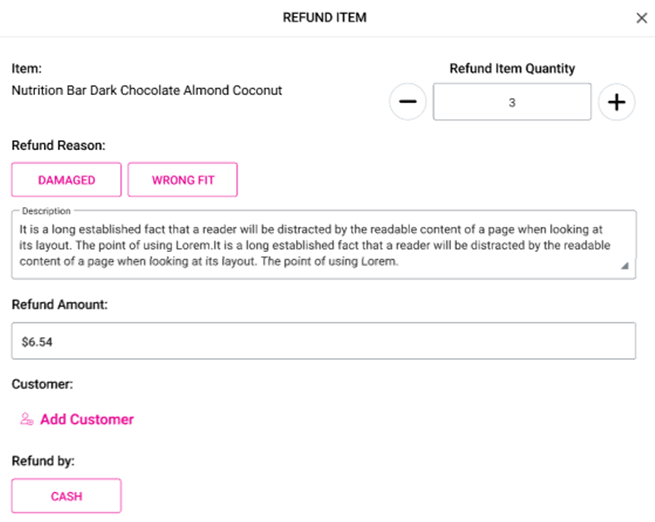This screenshot has width=655, height=522.
Task: Click the Refund Amount label
Action: (59, 304)
